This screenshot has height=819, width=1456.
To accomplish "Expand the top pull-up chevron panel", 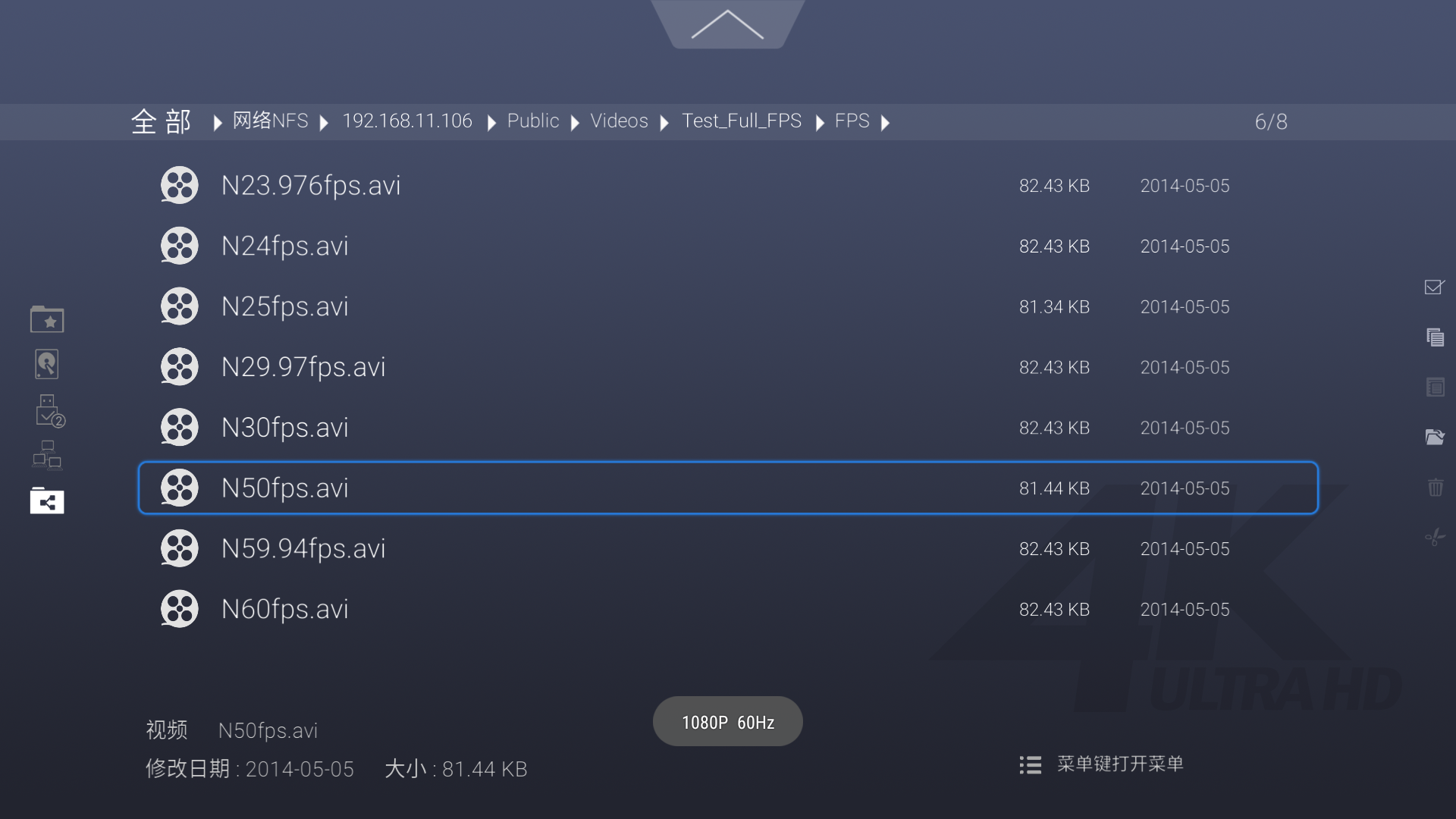I will (x=728, y=24).
